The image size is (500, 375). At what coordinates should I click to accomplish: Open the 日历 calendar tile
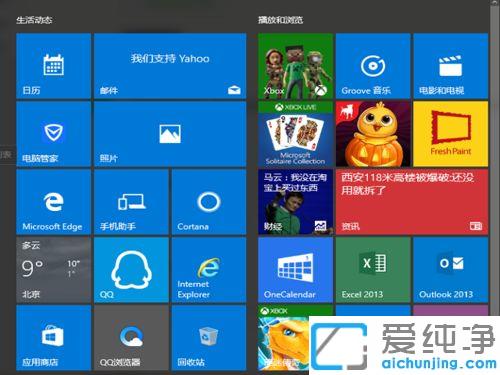click(x=53, y=66)
